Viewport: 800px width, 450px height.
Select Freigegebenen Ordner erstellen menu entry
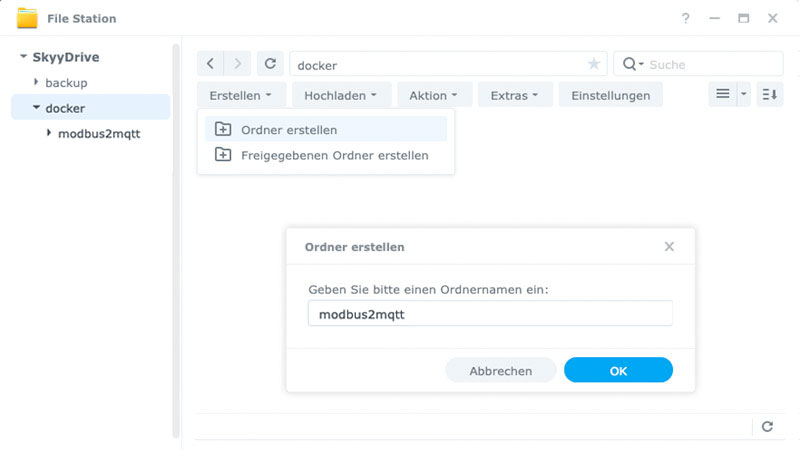pyautogui.click(x=334, y=155)
